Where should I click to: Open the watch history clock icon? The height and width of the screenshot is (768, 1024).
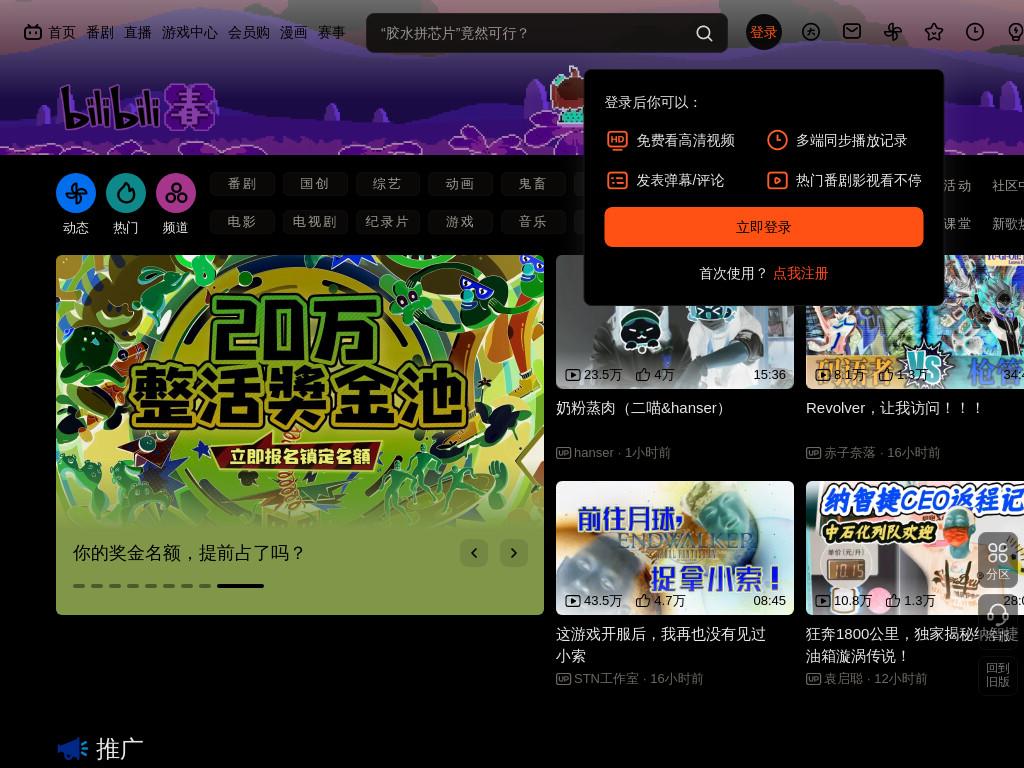(x=974, y=31)
